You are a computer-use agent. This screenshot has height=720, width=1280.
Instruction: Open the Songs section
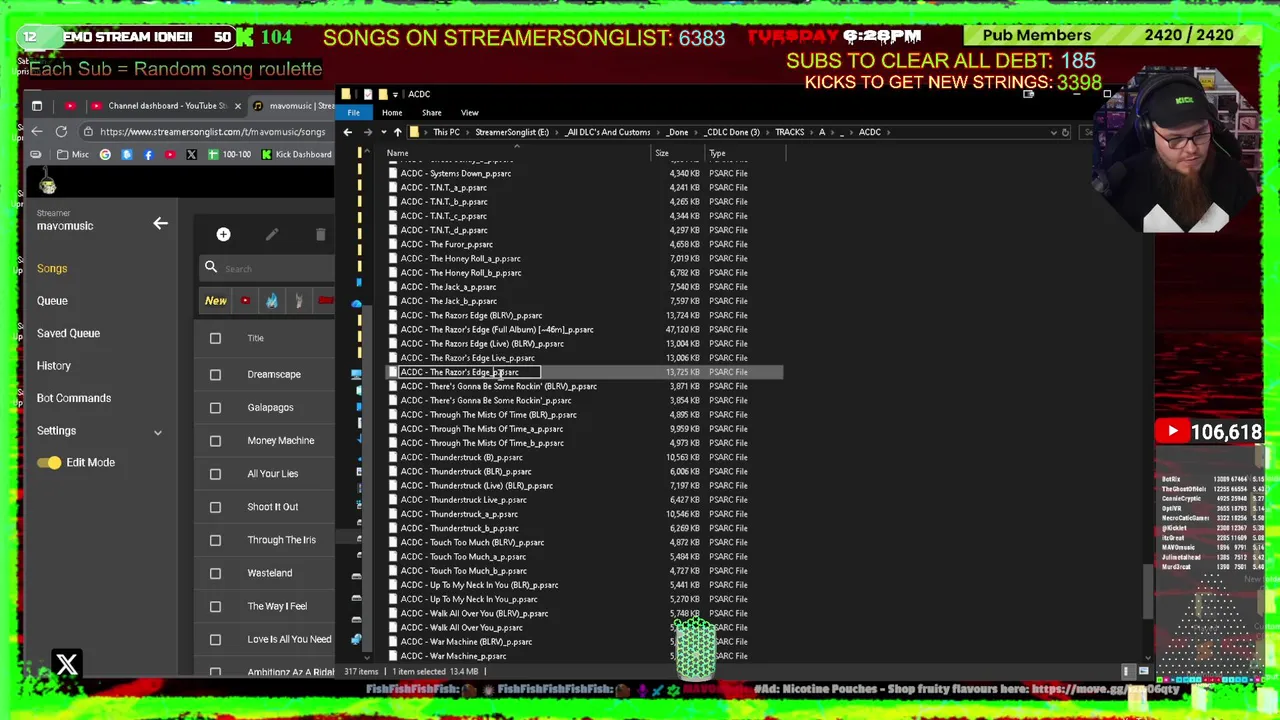tap(52, 268)
